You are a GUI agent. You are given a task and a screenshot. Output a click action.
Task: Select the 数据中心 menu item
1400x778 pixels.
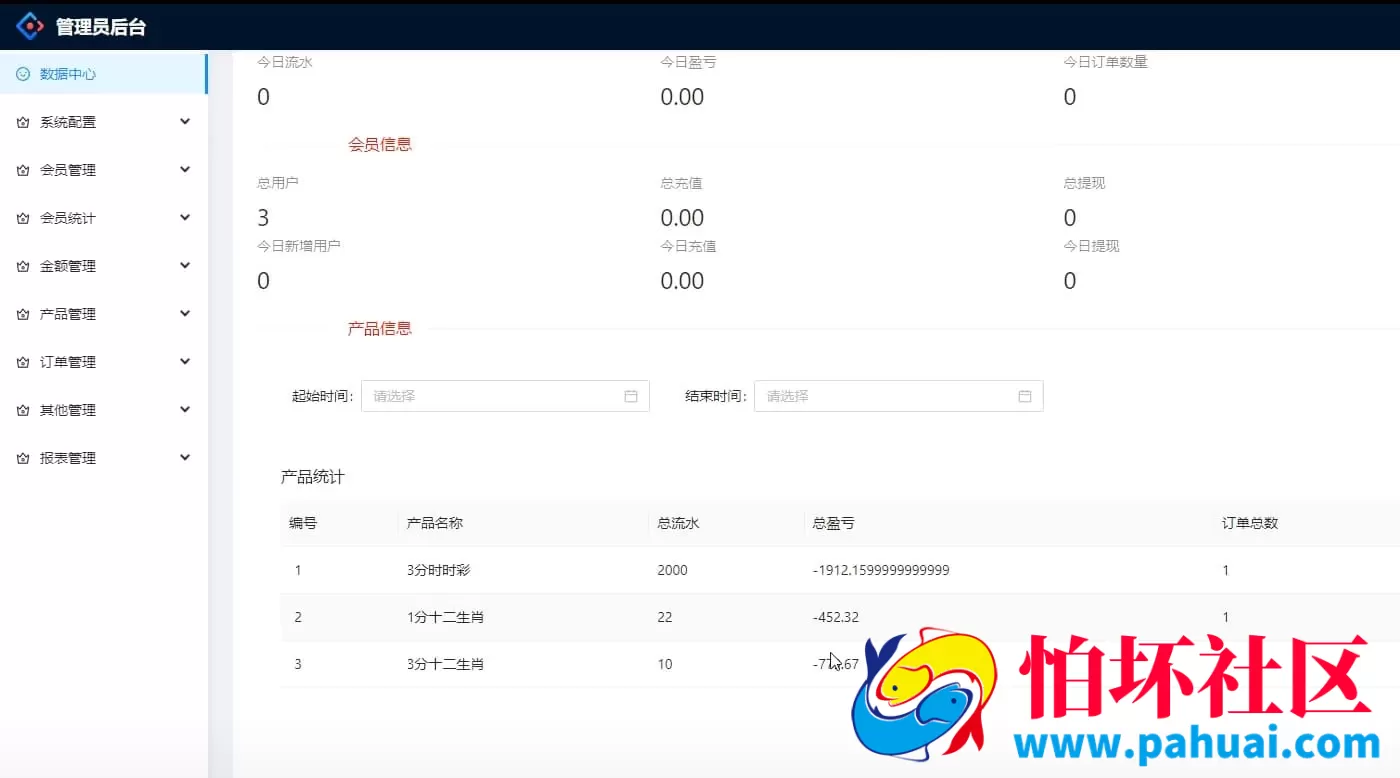[65, 73]
